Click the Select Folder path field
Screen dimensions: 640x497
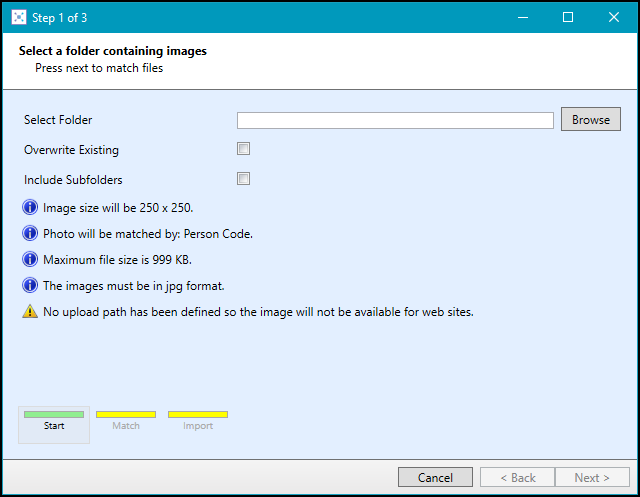point(395,120)
